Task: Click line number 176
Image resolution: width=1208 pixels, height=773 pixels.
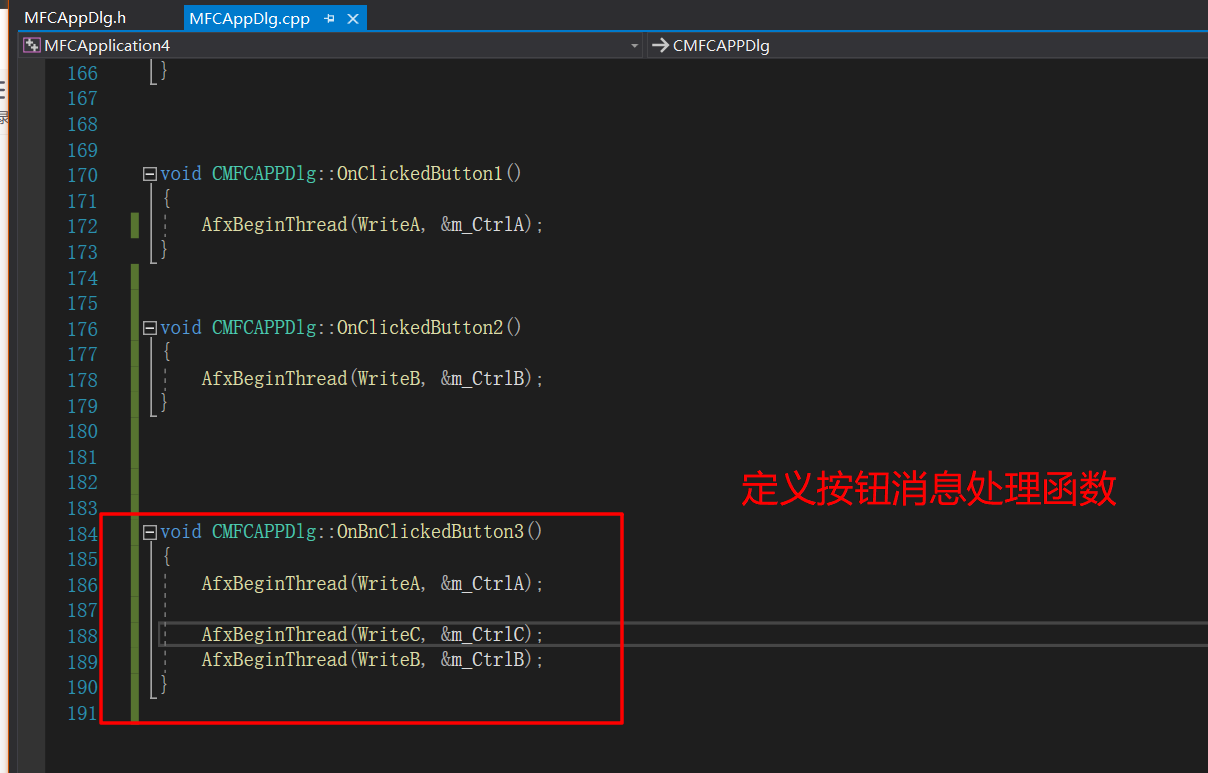Action: coord(82,329)
